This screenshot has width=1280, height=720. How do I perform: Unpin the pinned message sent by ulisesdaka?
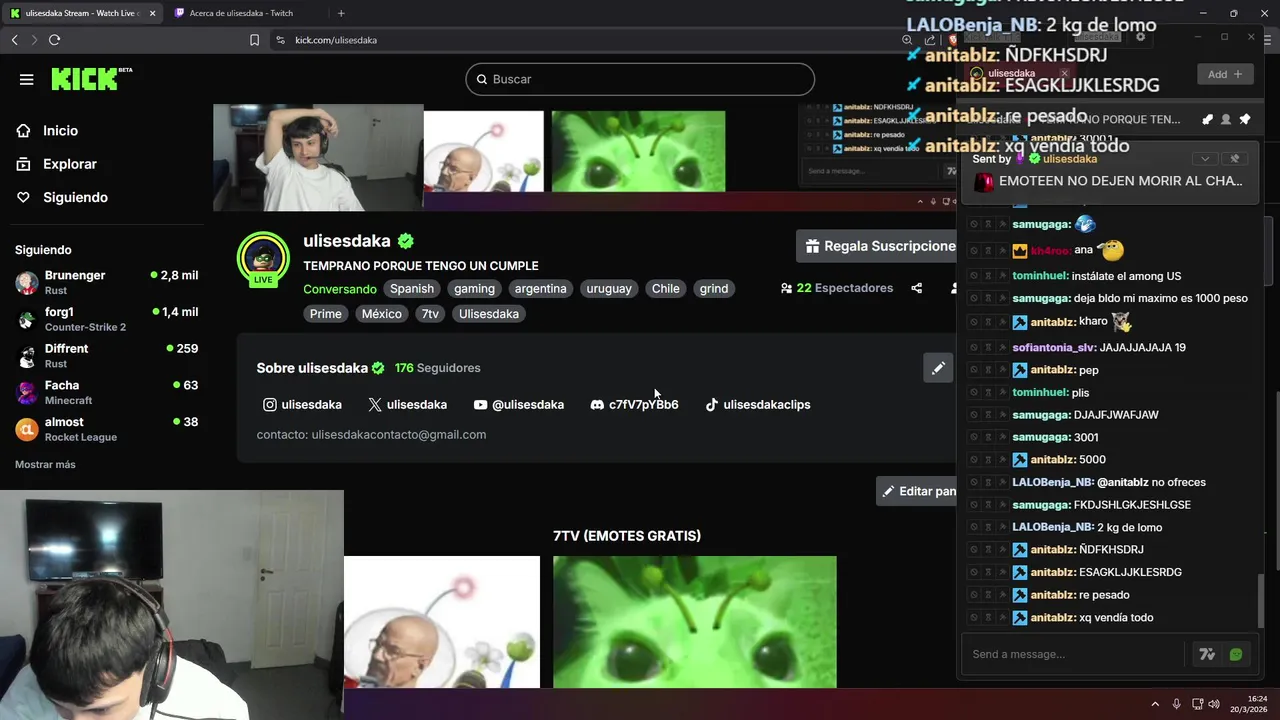click(x=1234, y=159)
